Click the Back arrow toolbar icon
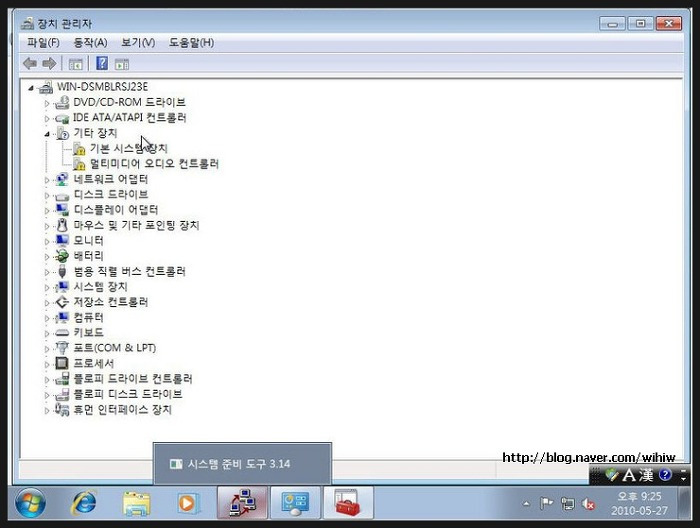Image resolution: width=700 pixels, height=528 pixels. pyautogui.click(x=30, y=64)
